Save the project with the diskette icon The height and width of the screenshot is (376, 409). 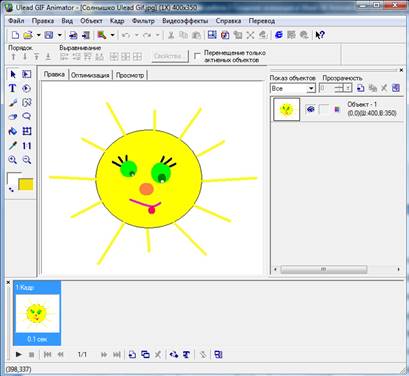(49, 35)
